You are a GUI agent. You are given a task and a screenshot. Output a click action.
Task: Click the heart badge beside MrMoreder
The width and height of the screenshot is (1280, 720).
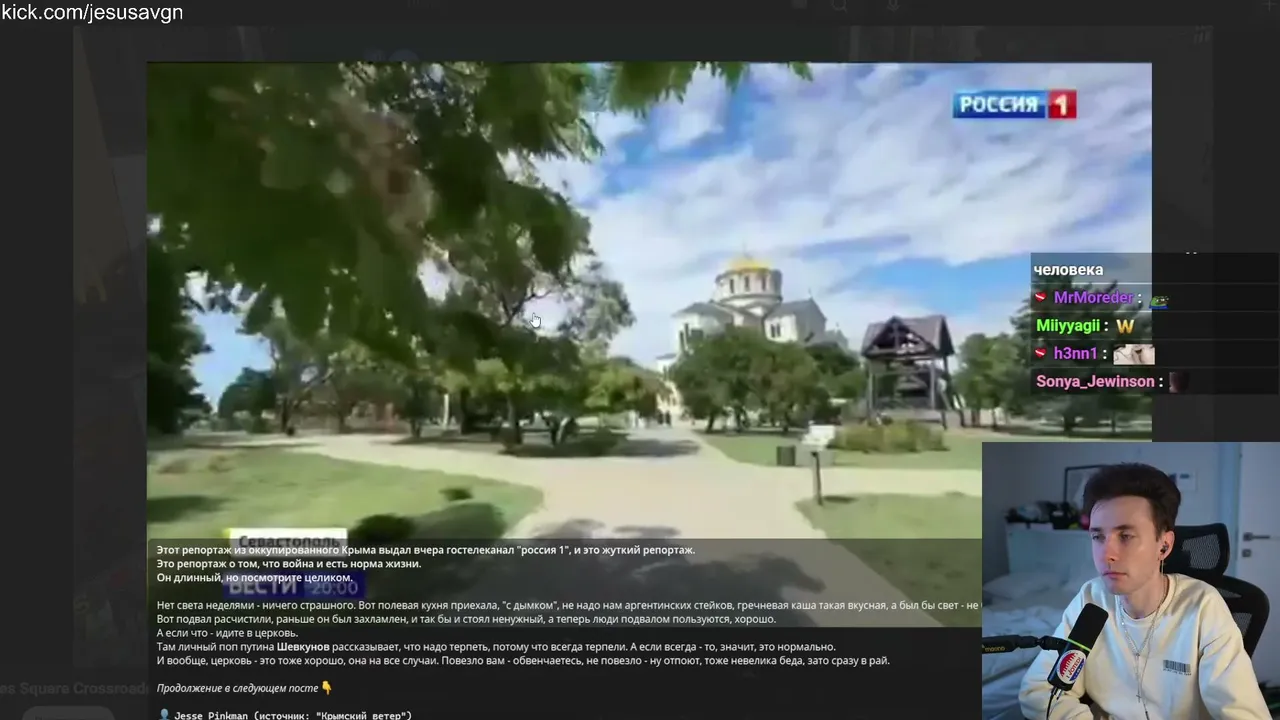click(x=1041, y=298)
